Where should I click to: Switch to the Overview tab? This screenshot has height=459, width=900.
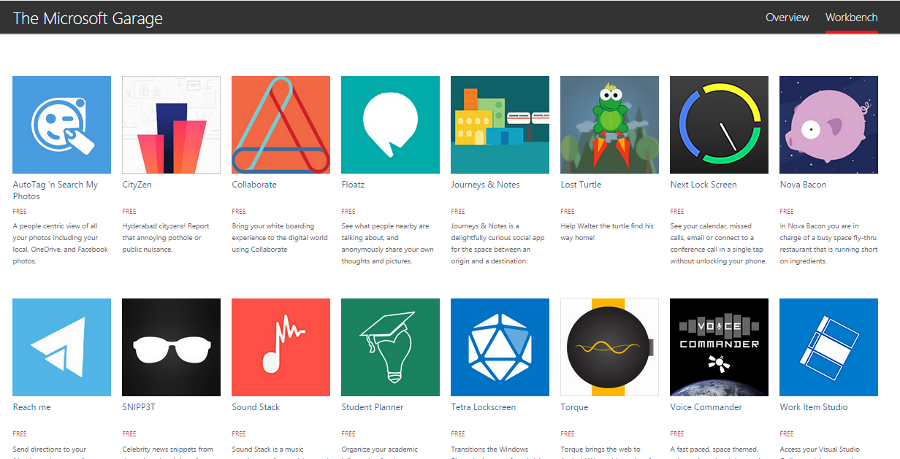[787, 17]
